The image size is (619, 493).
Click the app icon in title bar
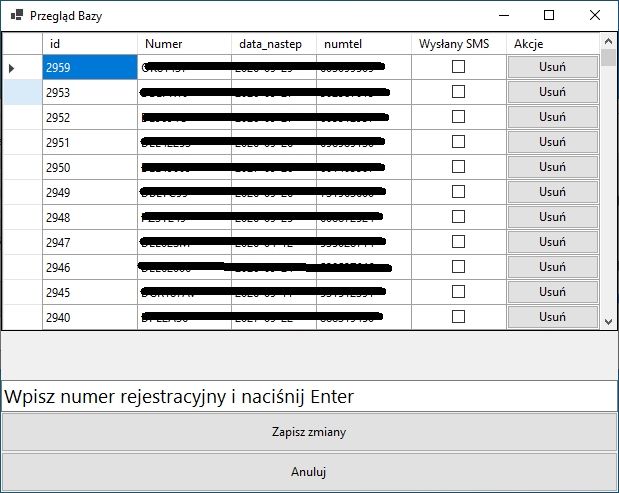[x=15, y=16]
